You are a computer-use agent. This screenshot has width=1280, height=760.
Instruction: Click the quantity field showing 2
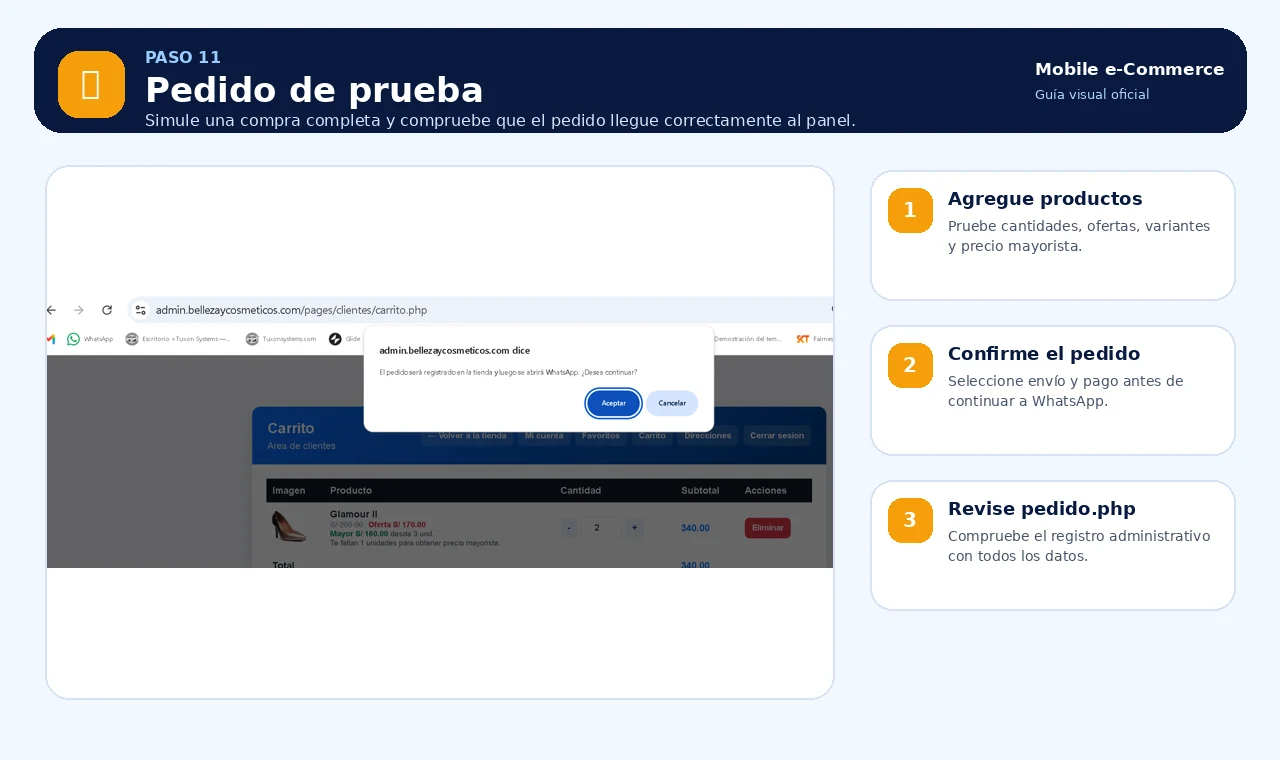pyautogui.click(x=602, y=528)
